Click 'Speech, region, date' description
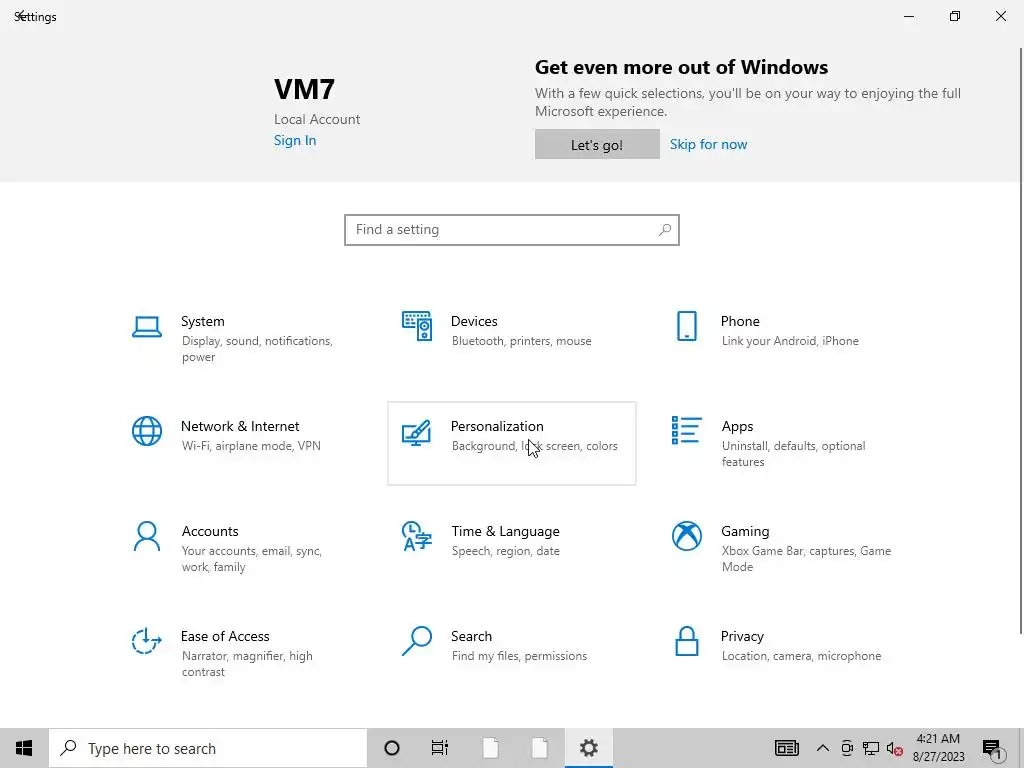The height and width of the screenshot is (768, 1024). [505, 551]
